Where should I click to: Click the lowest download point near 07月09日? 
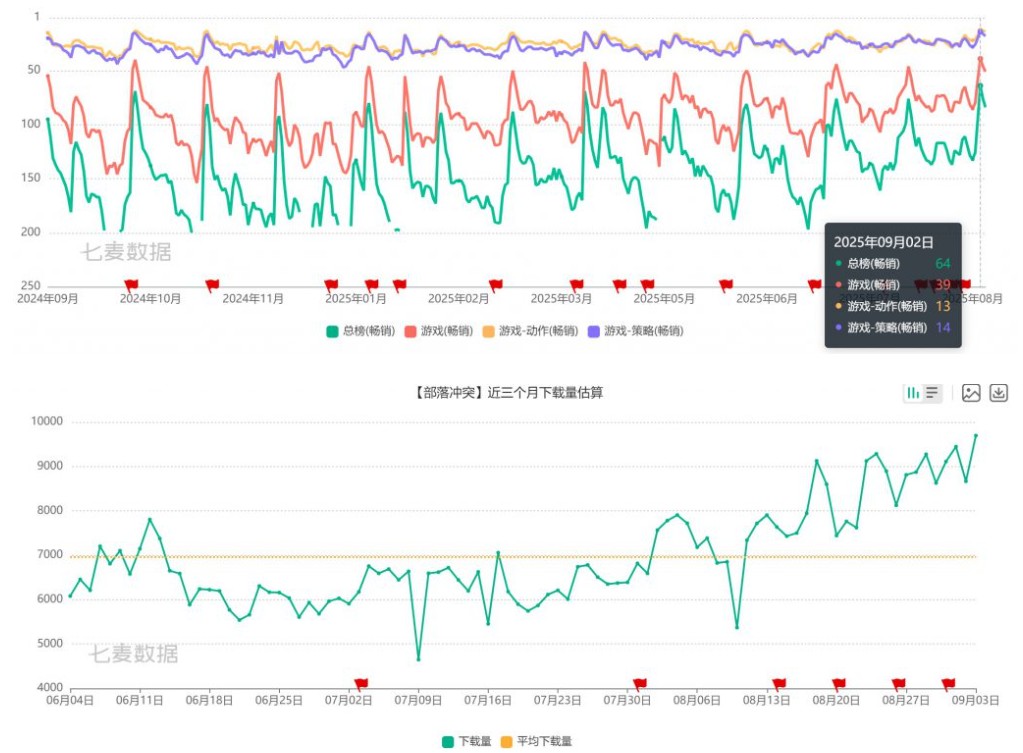tap(418, 659)
